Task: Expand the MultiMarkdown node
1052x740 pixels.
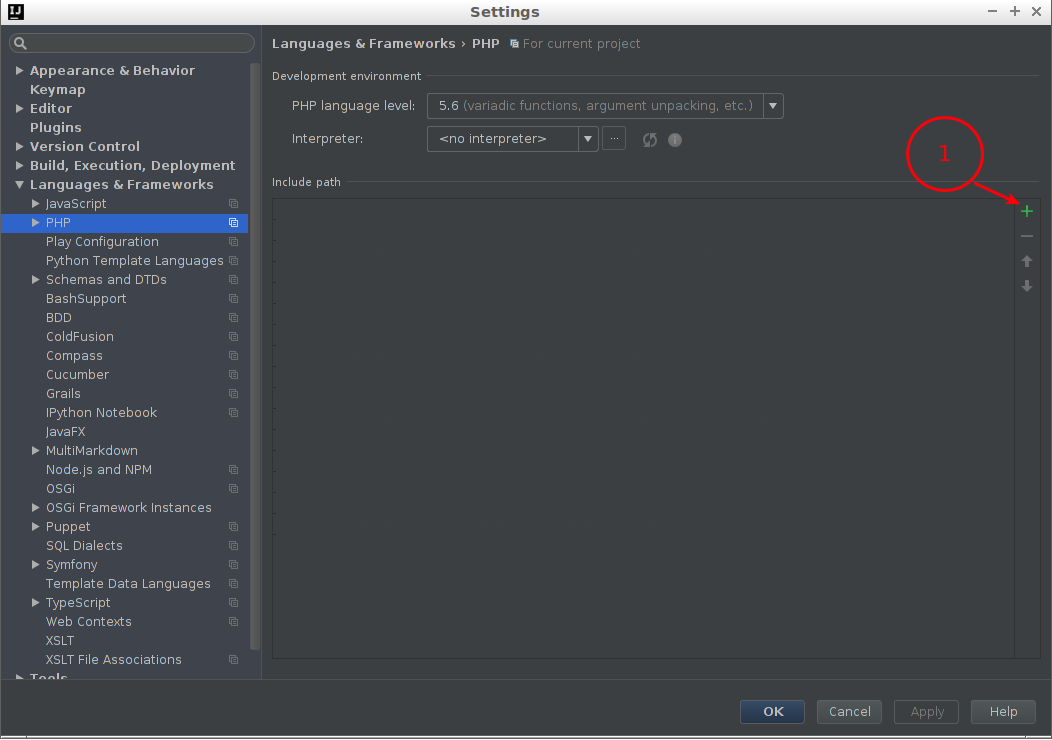Action: click(36, 450)
